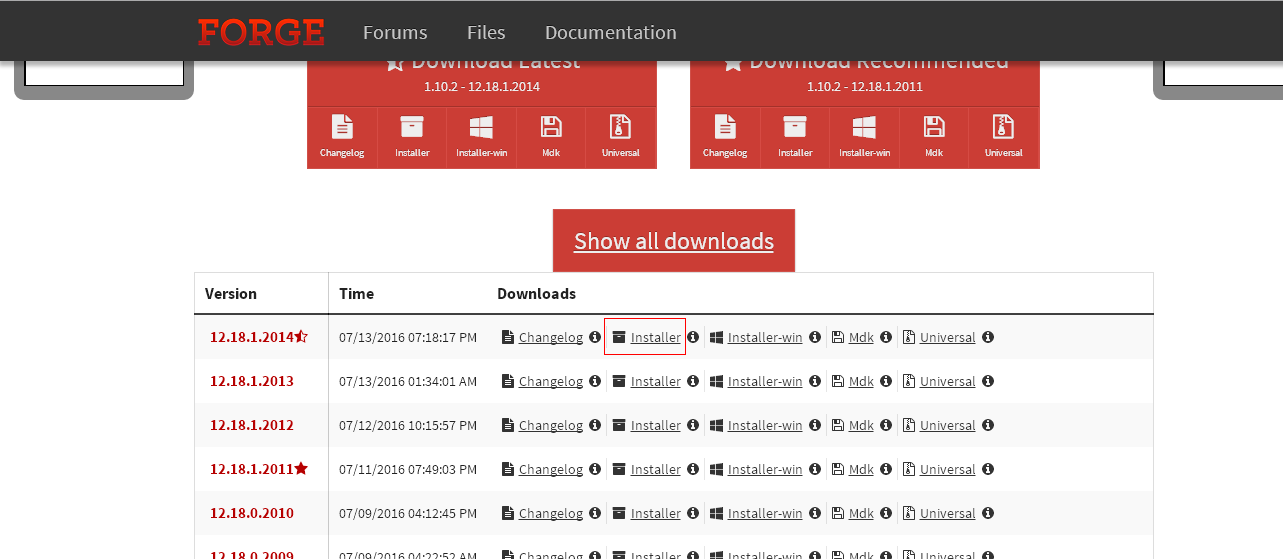1283x559 pixels.
Task: Click Installer-win icon in Download Latest box
Action: tap(481, 128)
